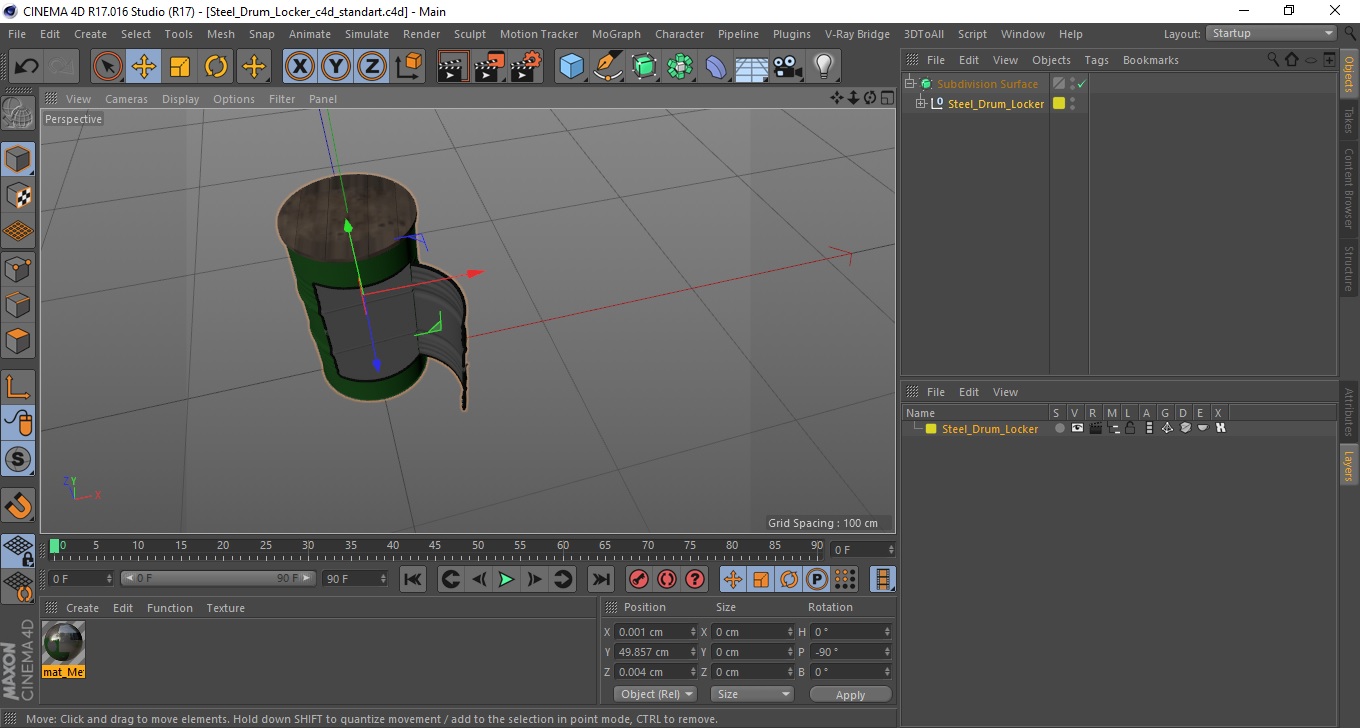
Task: Select the Live Selection tool
Action: 108,67
